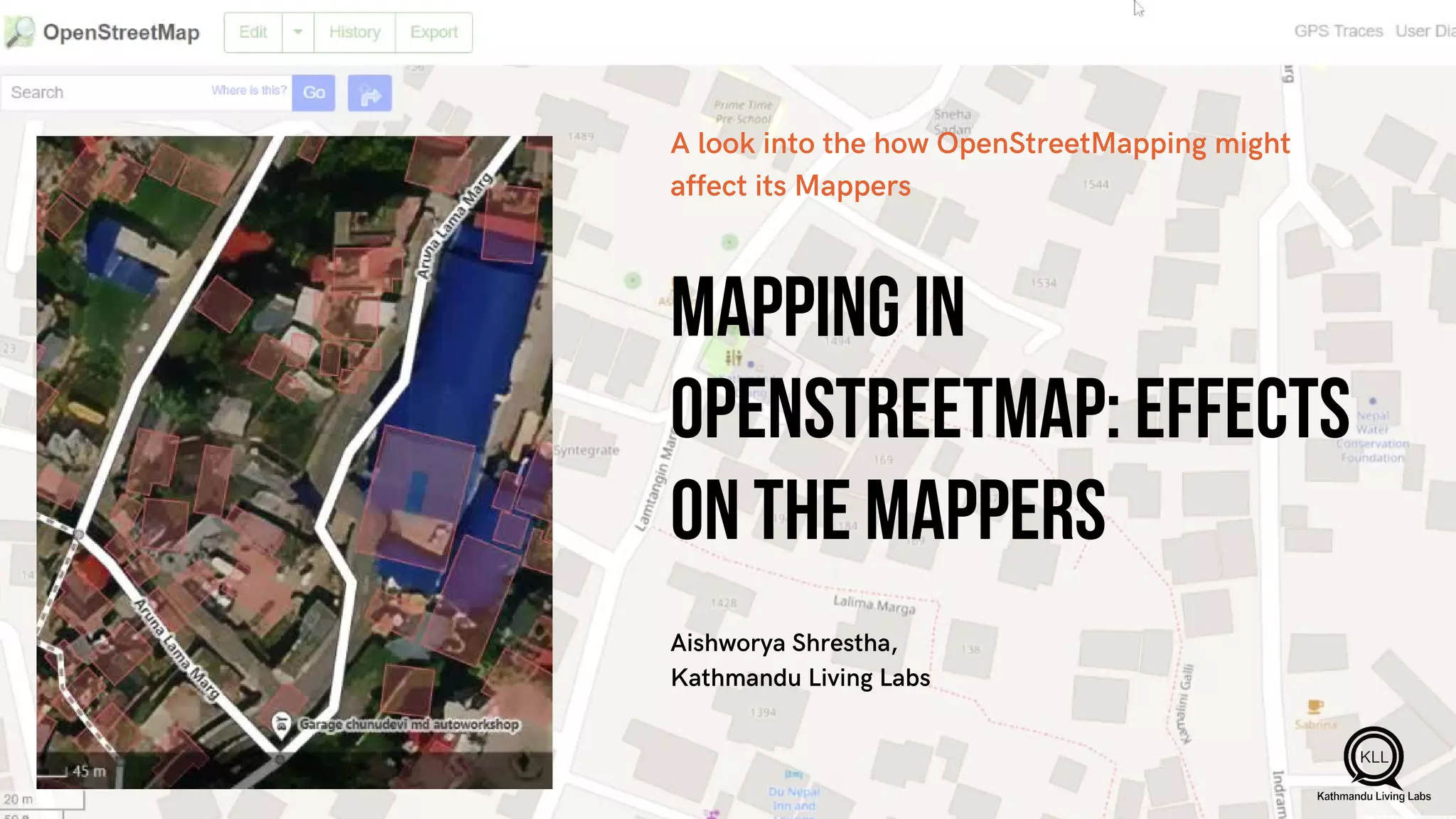Open the Edit dropdown arrow
This screenshot has width=1456, height=819.
click(298, 32)
